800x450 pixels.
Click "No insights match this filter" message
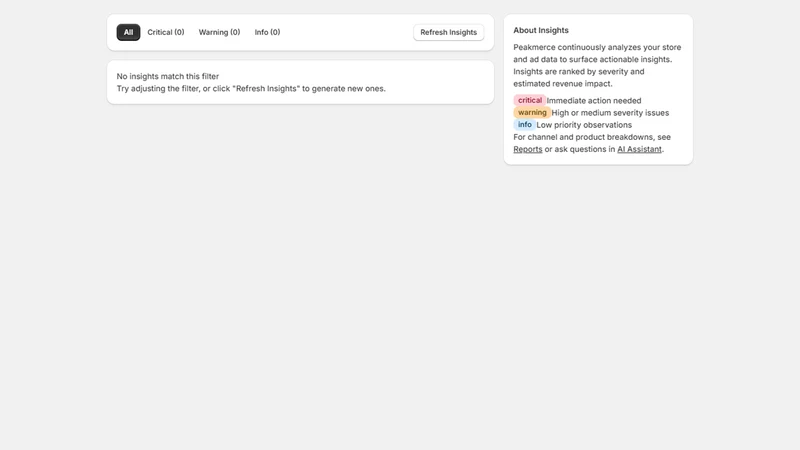(x=168, y=76)
